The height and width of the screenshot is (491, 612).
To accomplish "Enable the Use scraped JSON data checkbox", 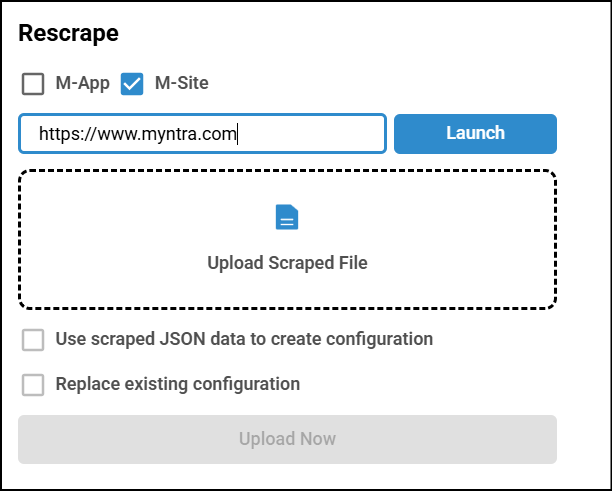I will click(33, 340).
